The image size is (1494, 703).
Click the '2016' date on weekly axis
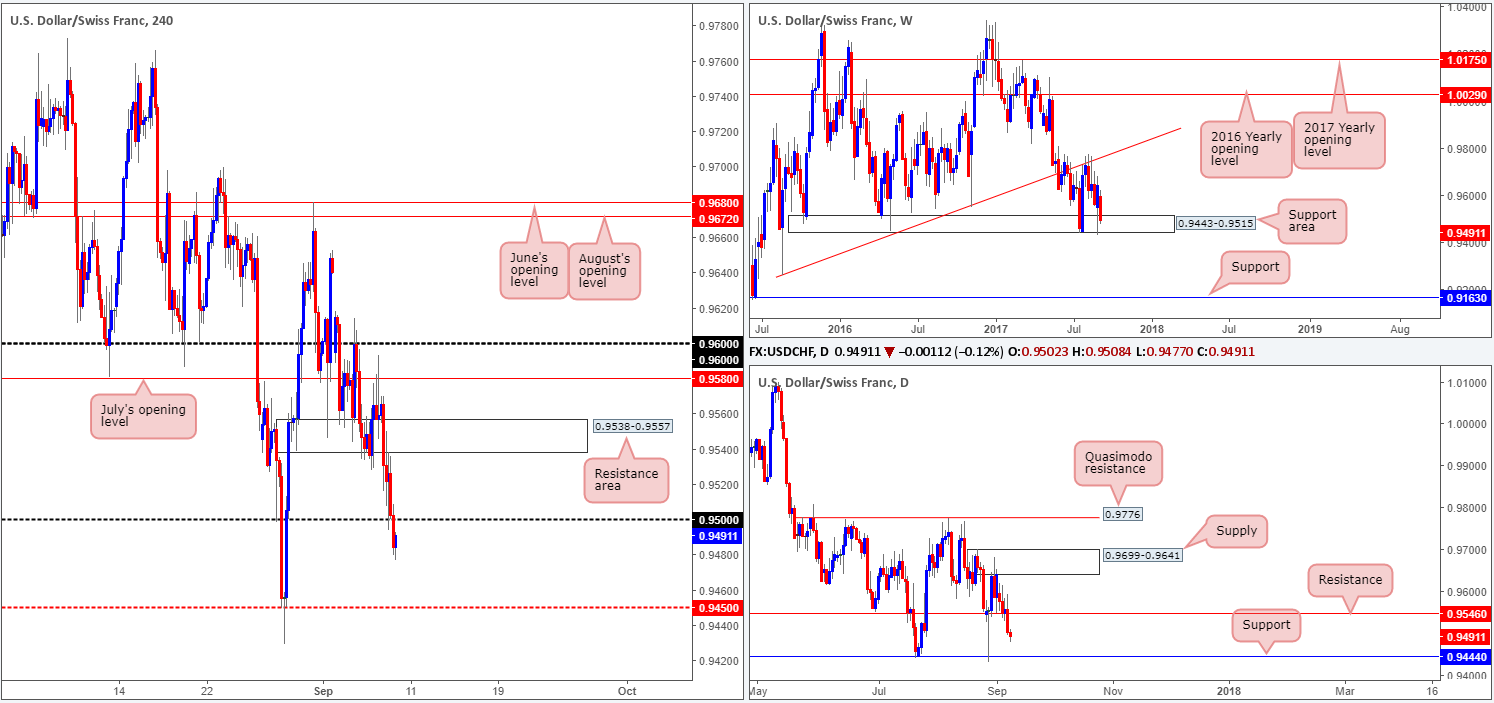(x=839, y=327)
